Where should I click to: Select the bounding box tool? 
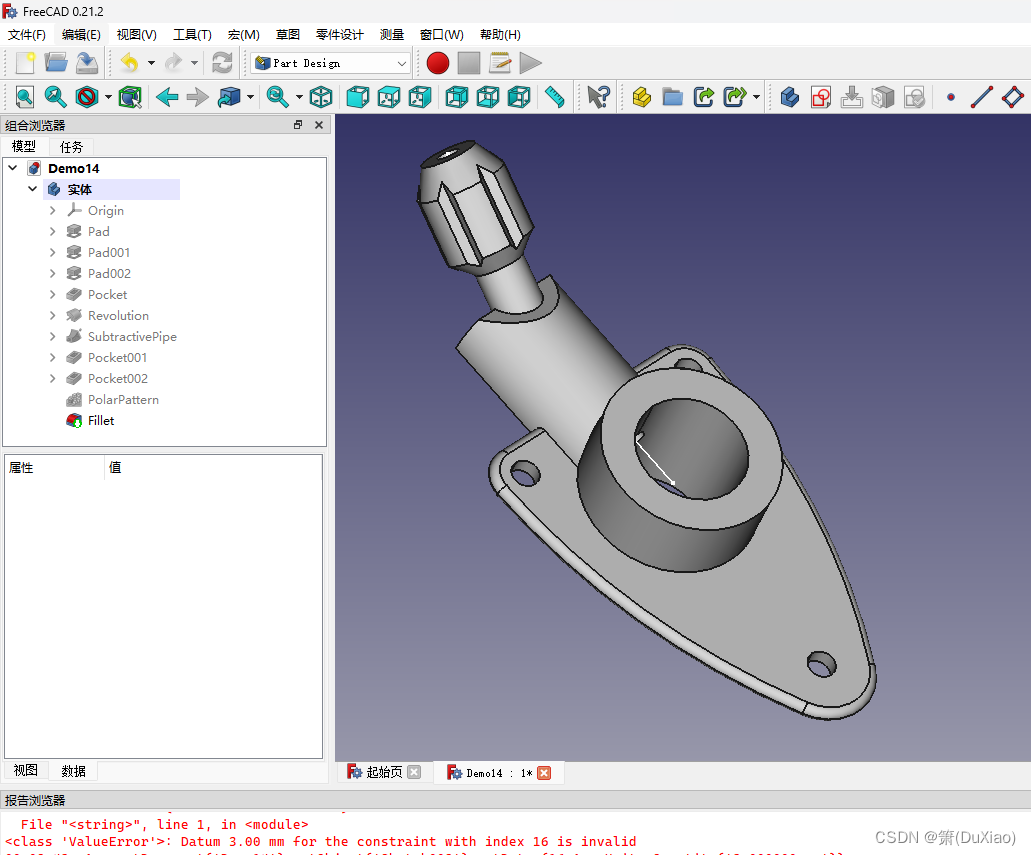pyautogui.click(x=130, y=97)
